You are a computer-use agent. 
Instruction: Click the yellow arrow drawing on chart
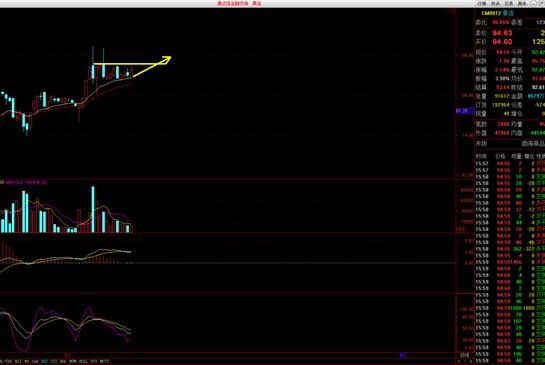click(x=153, y=66)
